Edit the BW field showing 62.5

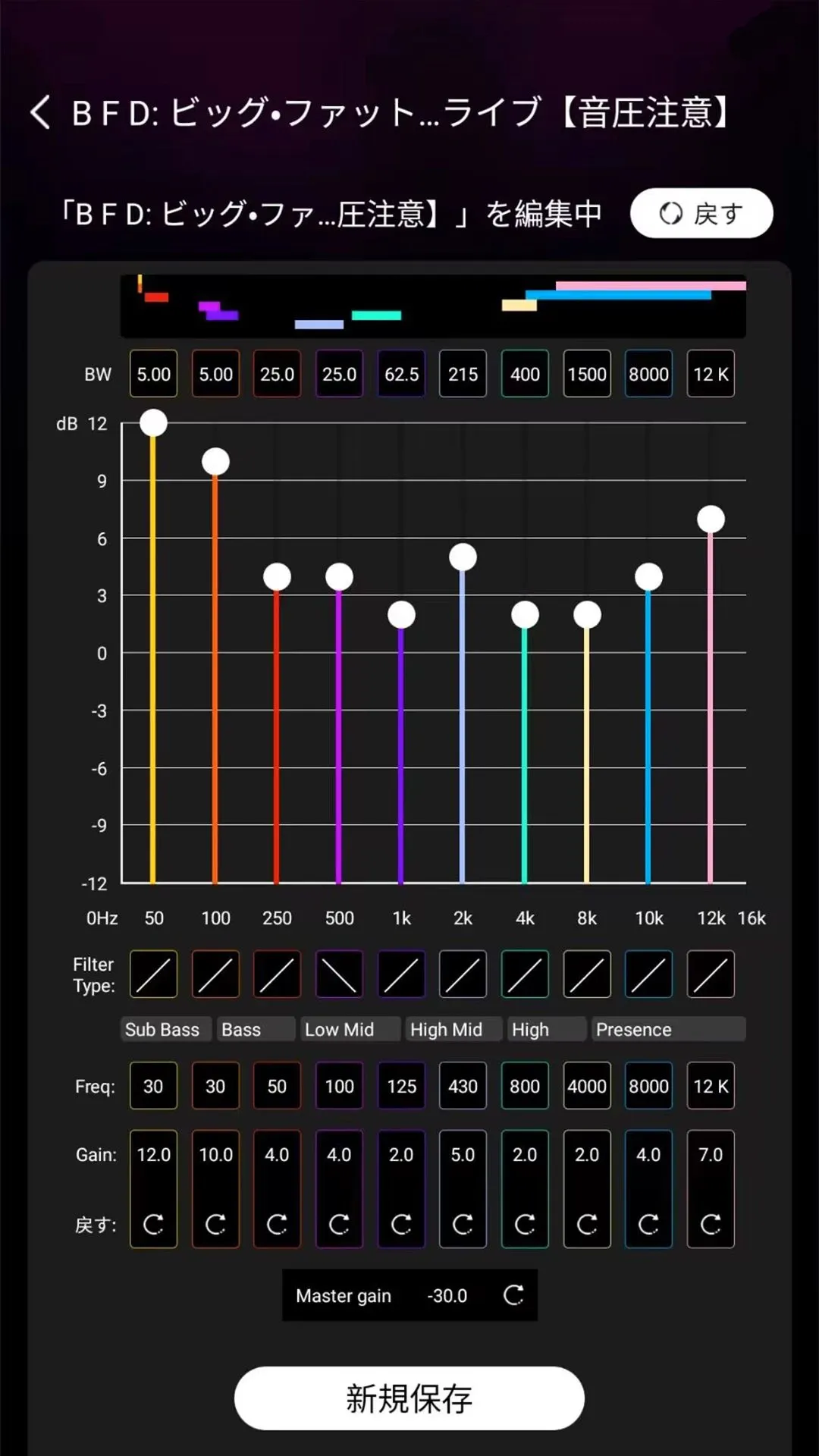(401, 373)
